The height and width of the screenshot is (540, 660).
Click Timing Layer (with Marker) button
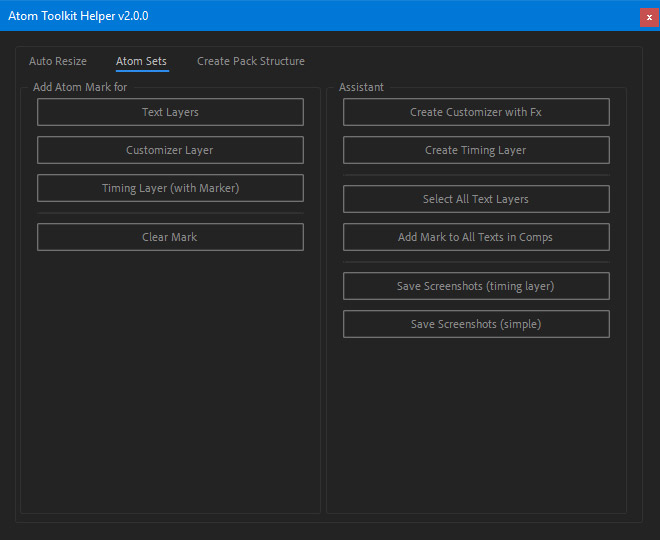(x=170, y=188)
